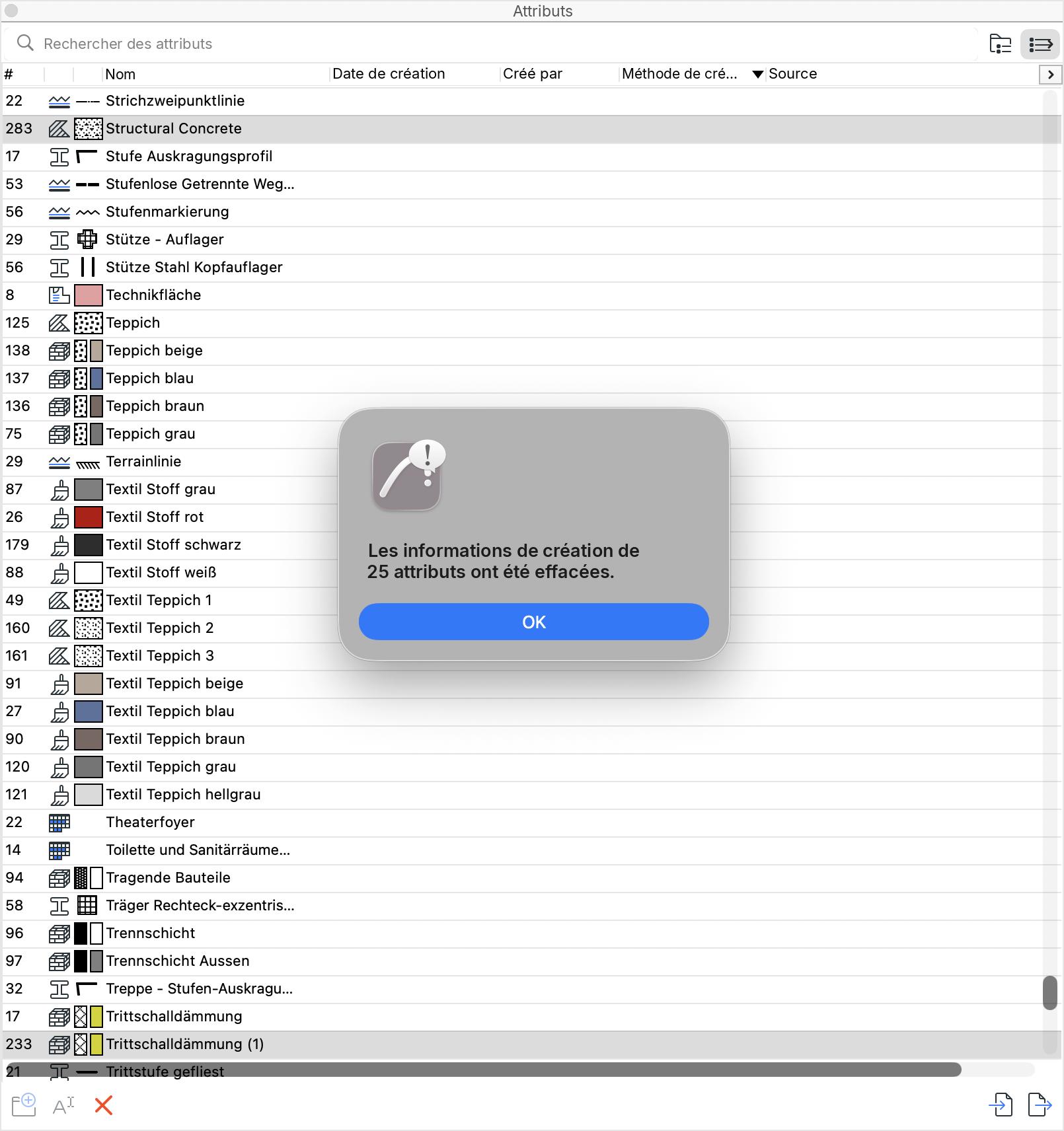
Task: Click the rename attribute text icon
Action: click(64, 1105)
